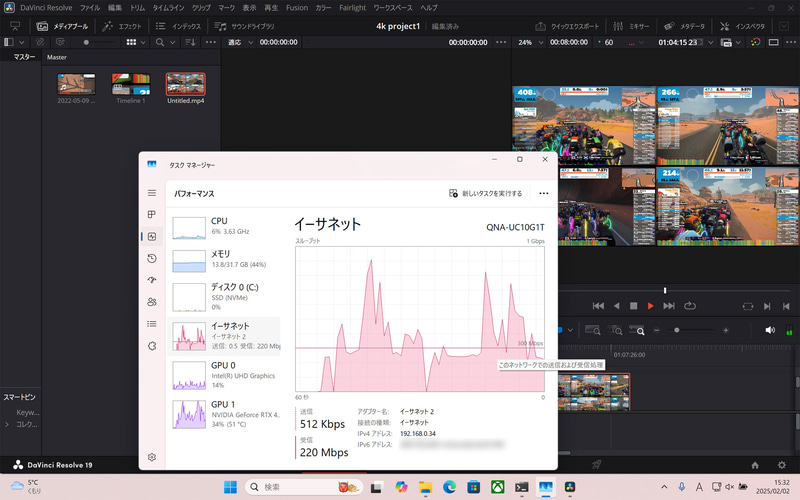This screenshot has height=500, width=800.
Task: Open the Inspector (インスペクタ) panel
Action: [742, 26]
